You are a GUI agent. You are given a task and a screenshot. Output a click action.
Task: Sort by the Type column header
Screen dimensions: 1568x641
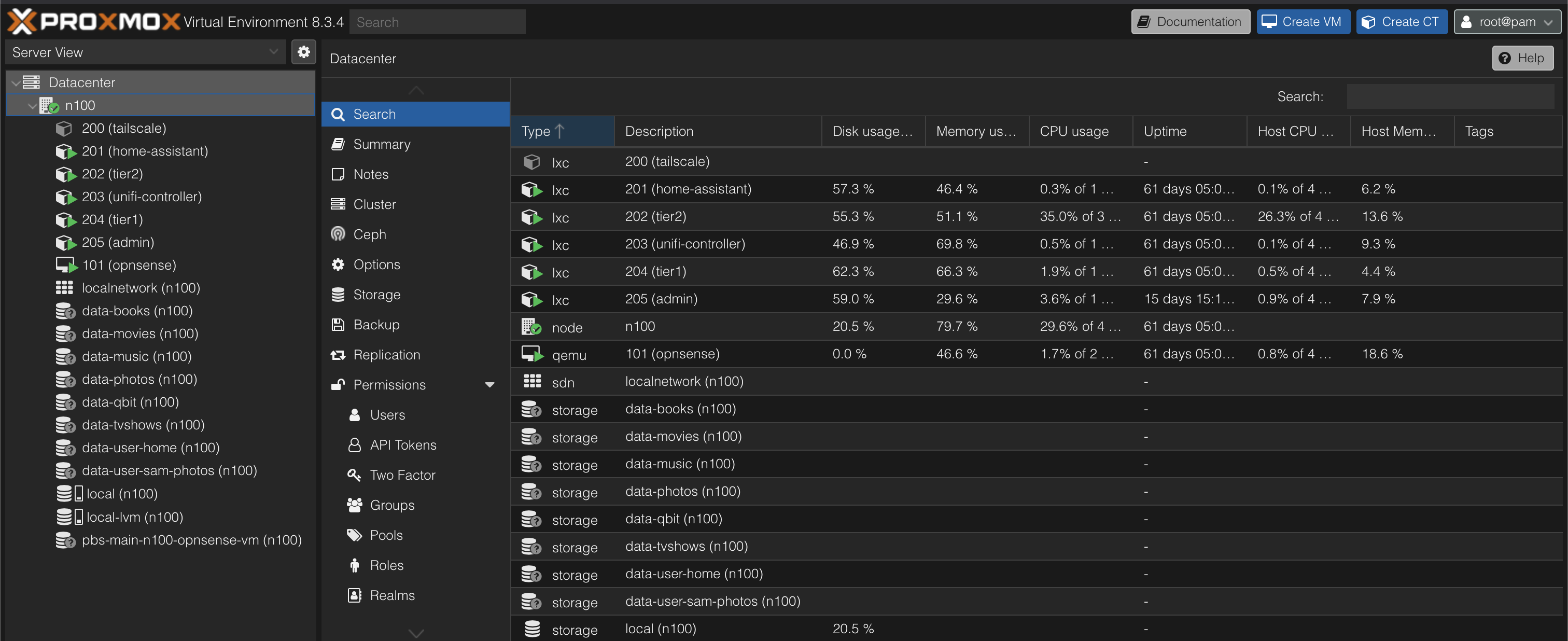tap(563, 131)
